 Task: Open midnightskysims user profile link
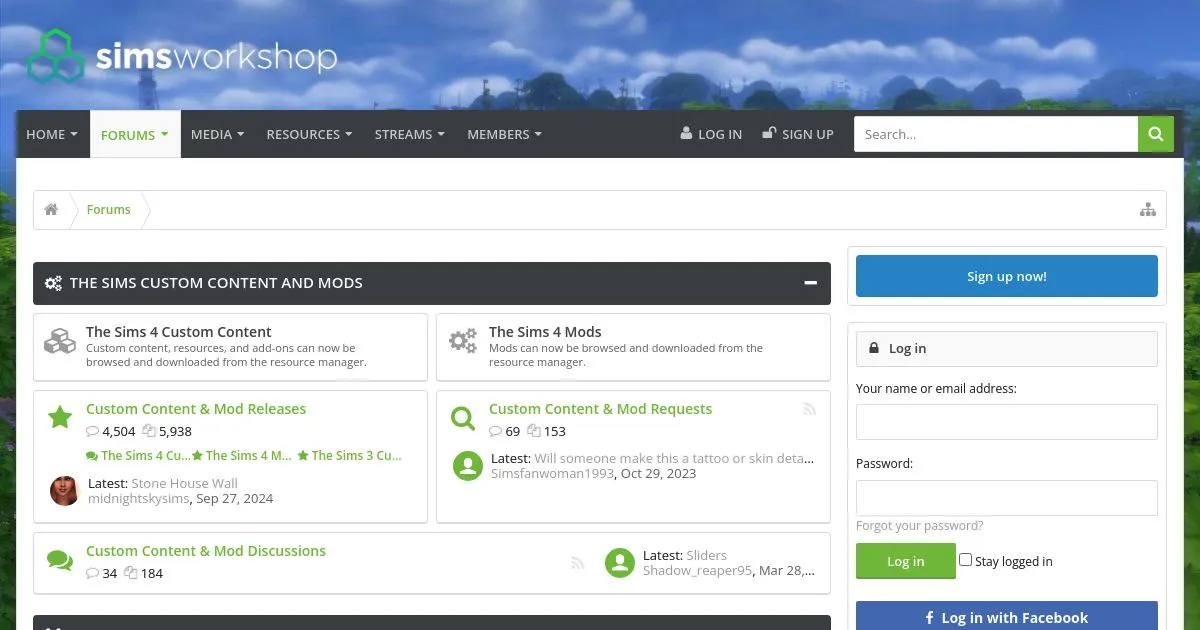coord(138,498)
